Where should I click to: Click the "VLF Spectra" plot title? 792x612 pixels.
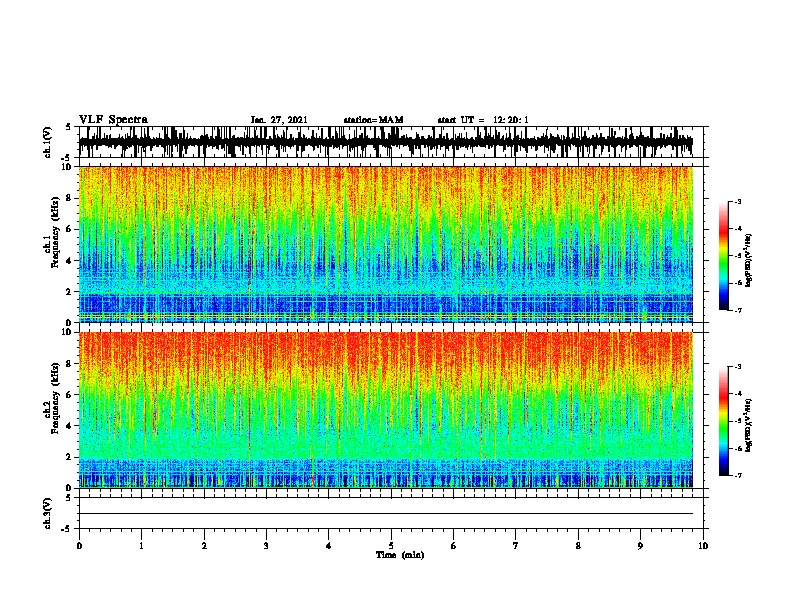click(113, 120)
